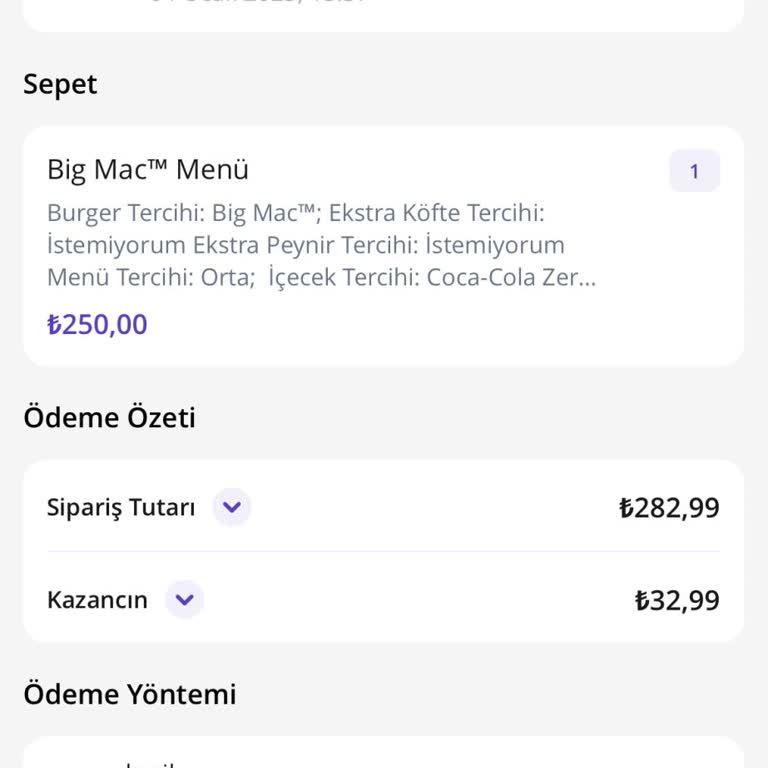Click the Kazancın label
The image size is (768, 768).
point(97,600)
